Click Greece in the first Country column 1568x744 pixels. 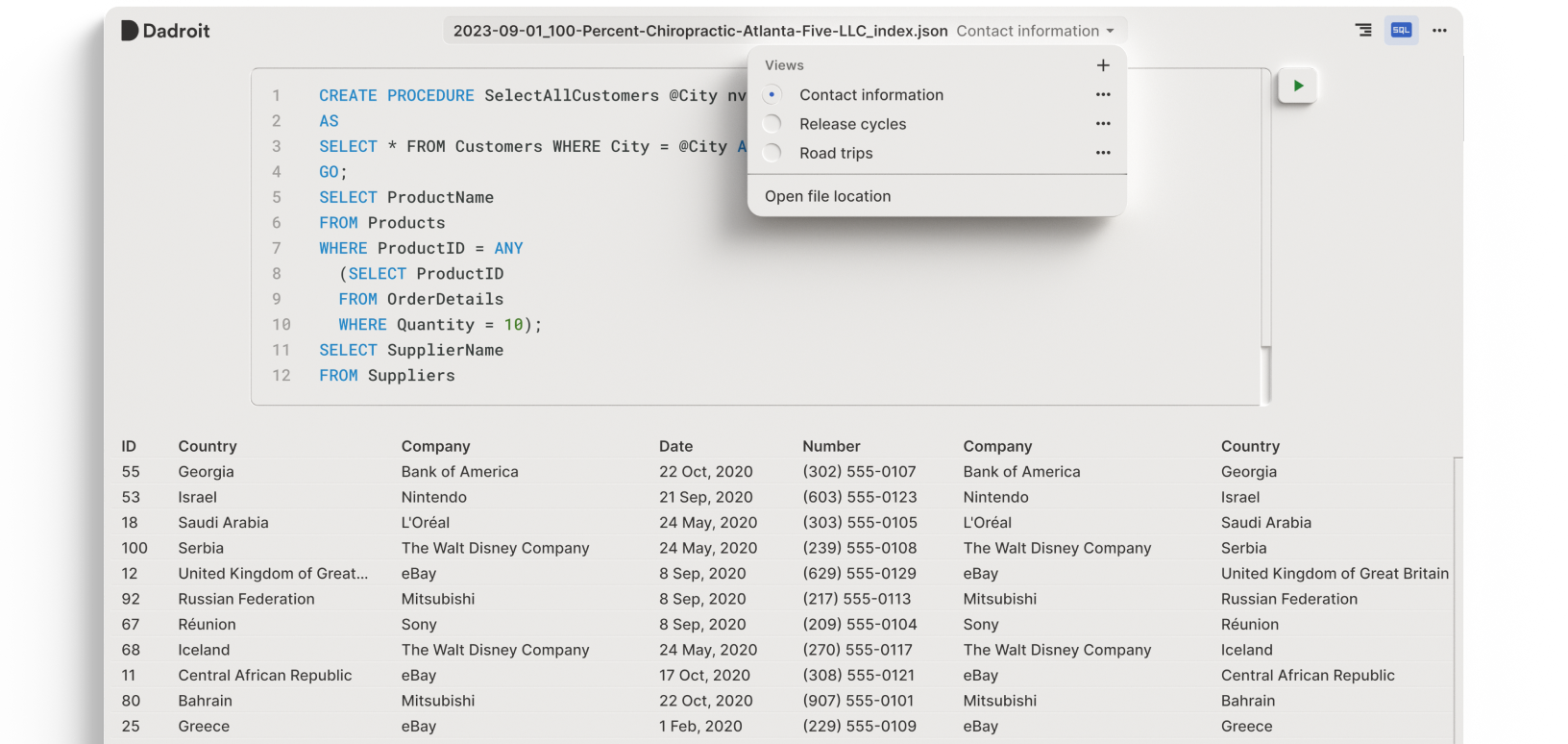coord(204,727)
